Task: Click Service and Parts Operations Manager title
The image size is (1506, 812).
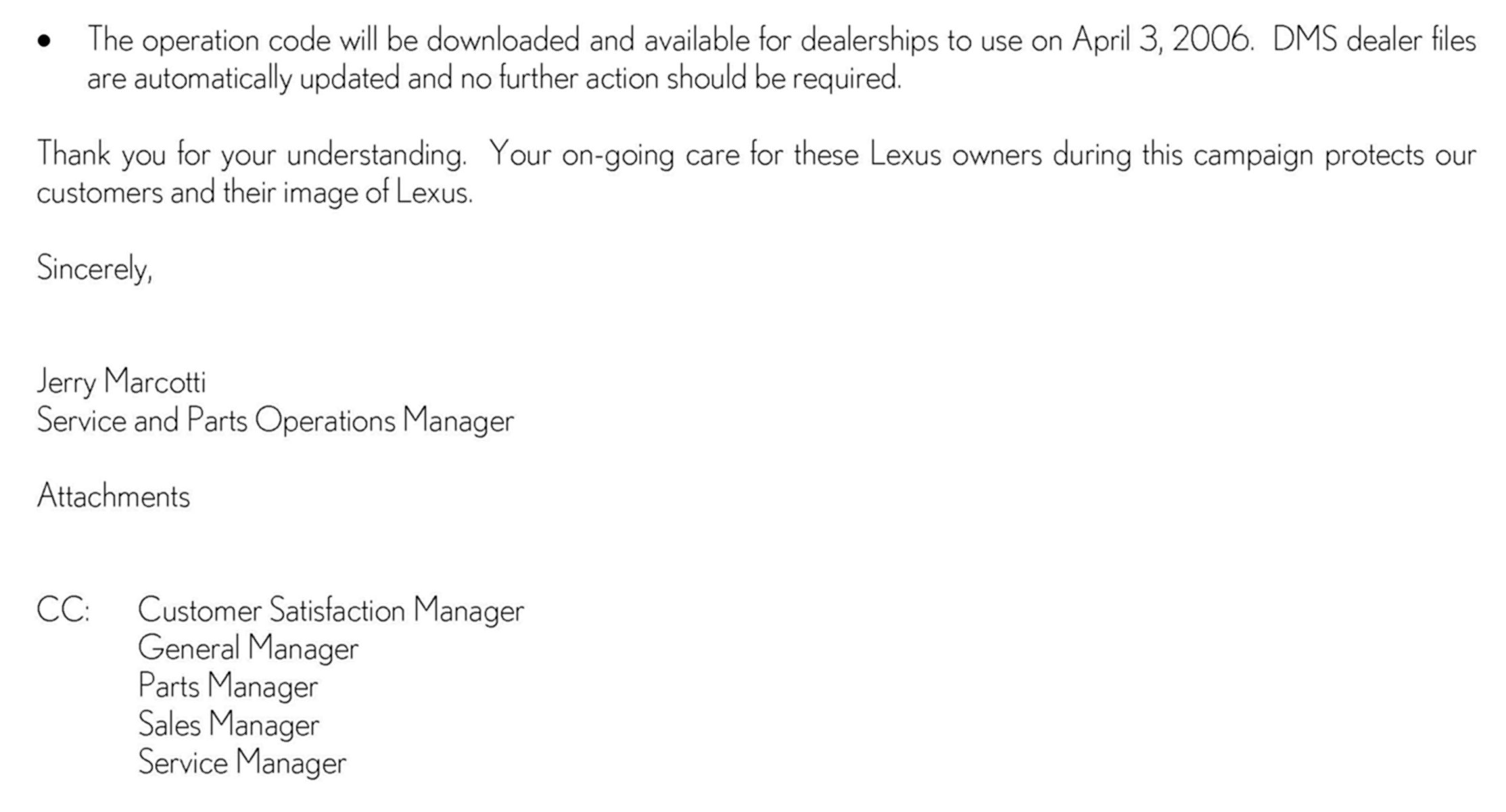Action: (275, 421)
